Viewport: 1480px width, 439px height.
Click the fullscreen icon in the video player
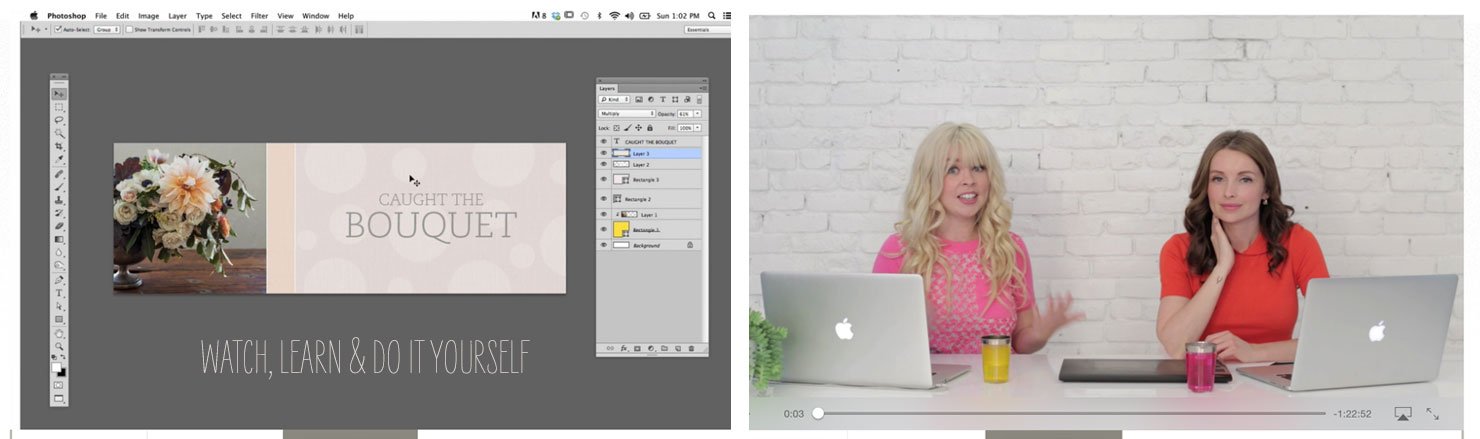pyautogui.click(x=1433, y=413)
